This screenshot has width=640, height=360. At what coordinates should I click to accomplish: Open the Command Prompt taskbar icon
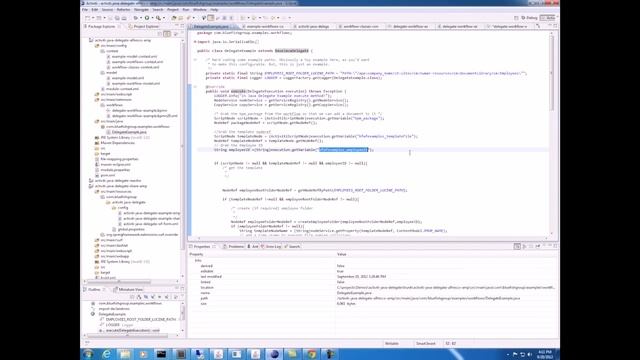pos(161,354)
